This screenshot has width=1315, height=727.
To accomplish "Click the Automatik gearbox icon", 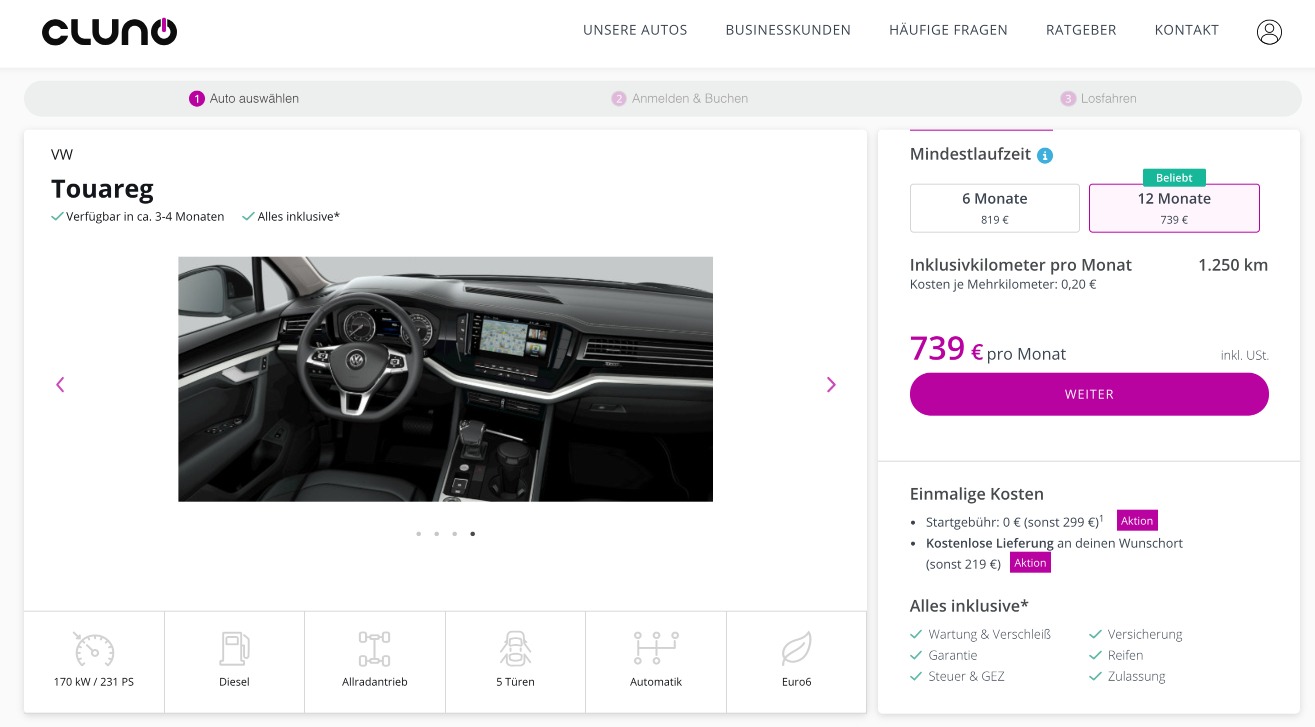I will tap(656, 648).
